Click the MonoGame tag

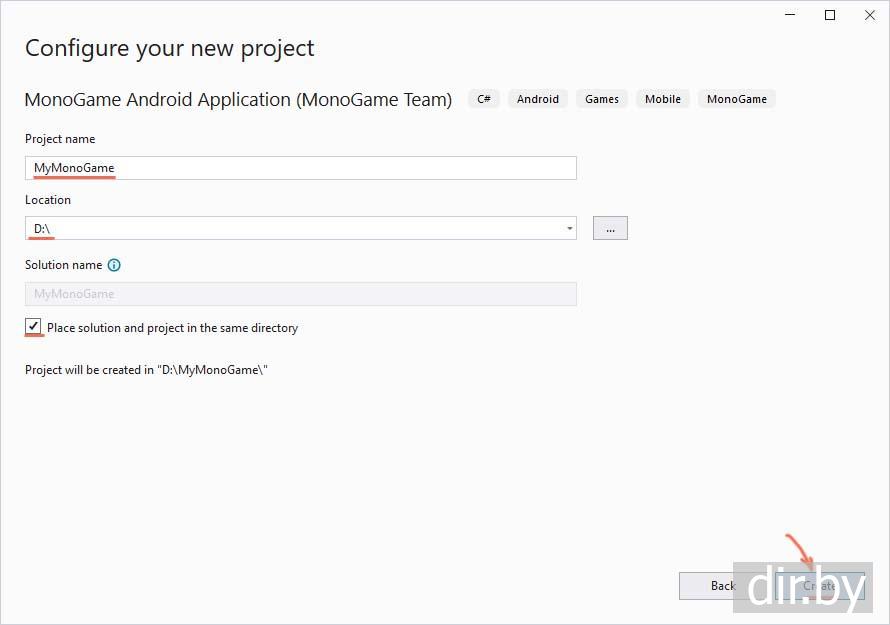pos(737,99)
